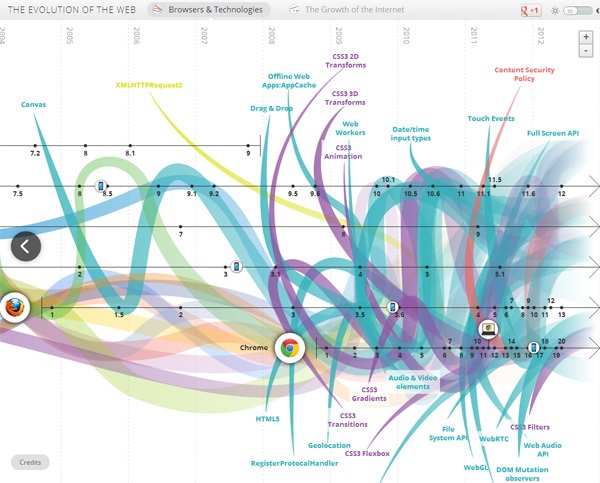Select the File System API label

(x=448, y=434)
